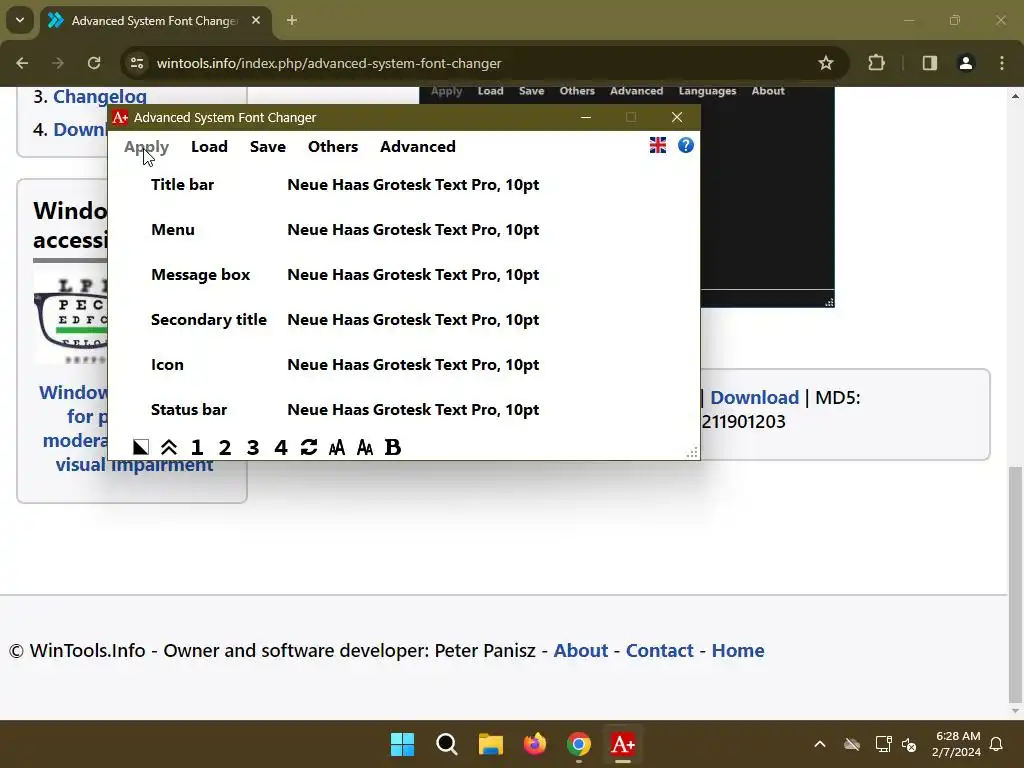Click the Title bar label
The height and width of the screenshot is (768, 1024).
182,185
